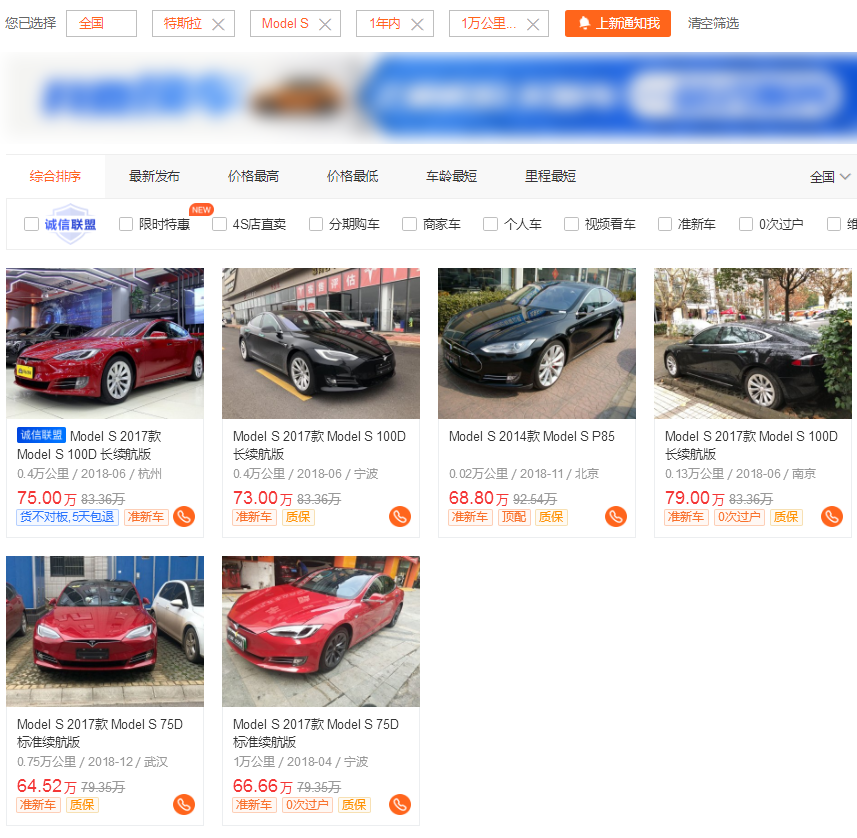Tick the 个人车 checkbox
Image resolution: width=857 pixels, height=838 pixels.
click(490, 224)
